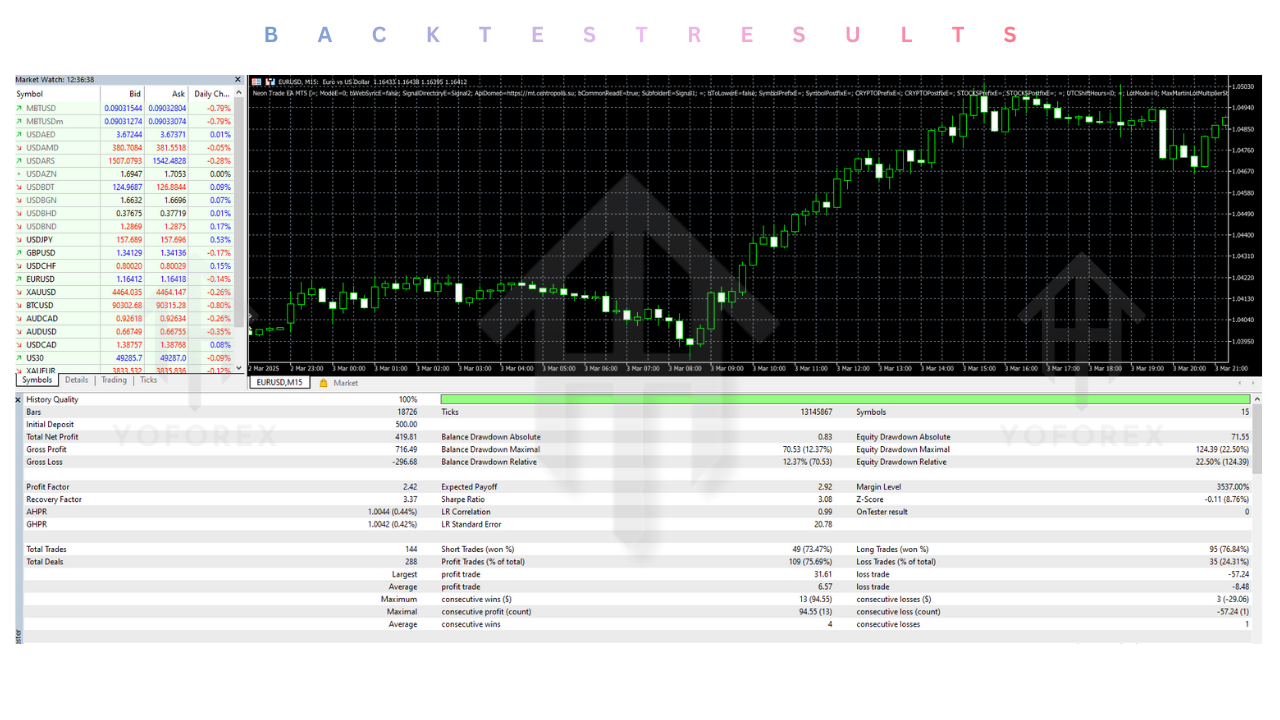1280x720 pixels.
Task: Select the EURUSD,M15 chart tab
Action: [x=278, y=382]
